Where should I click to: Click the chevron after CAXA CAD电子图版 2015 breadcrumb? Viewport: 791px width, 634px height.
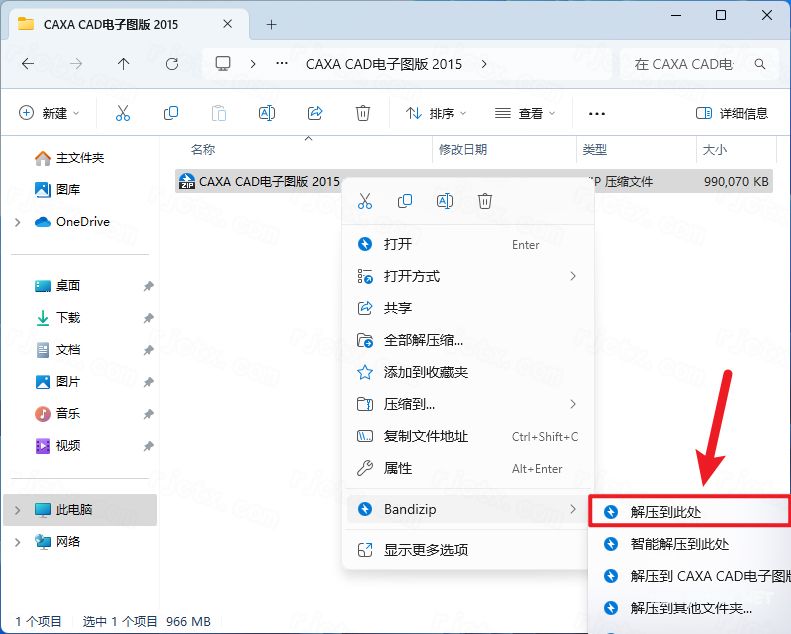pos(484,64)
